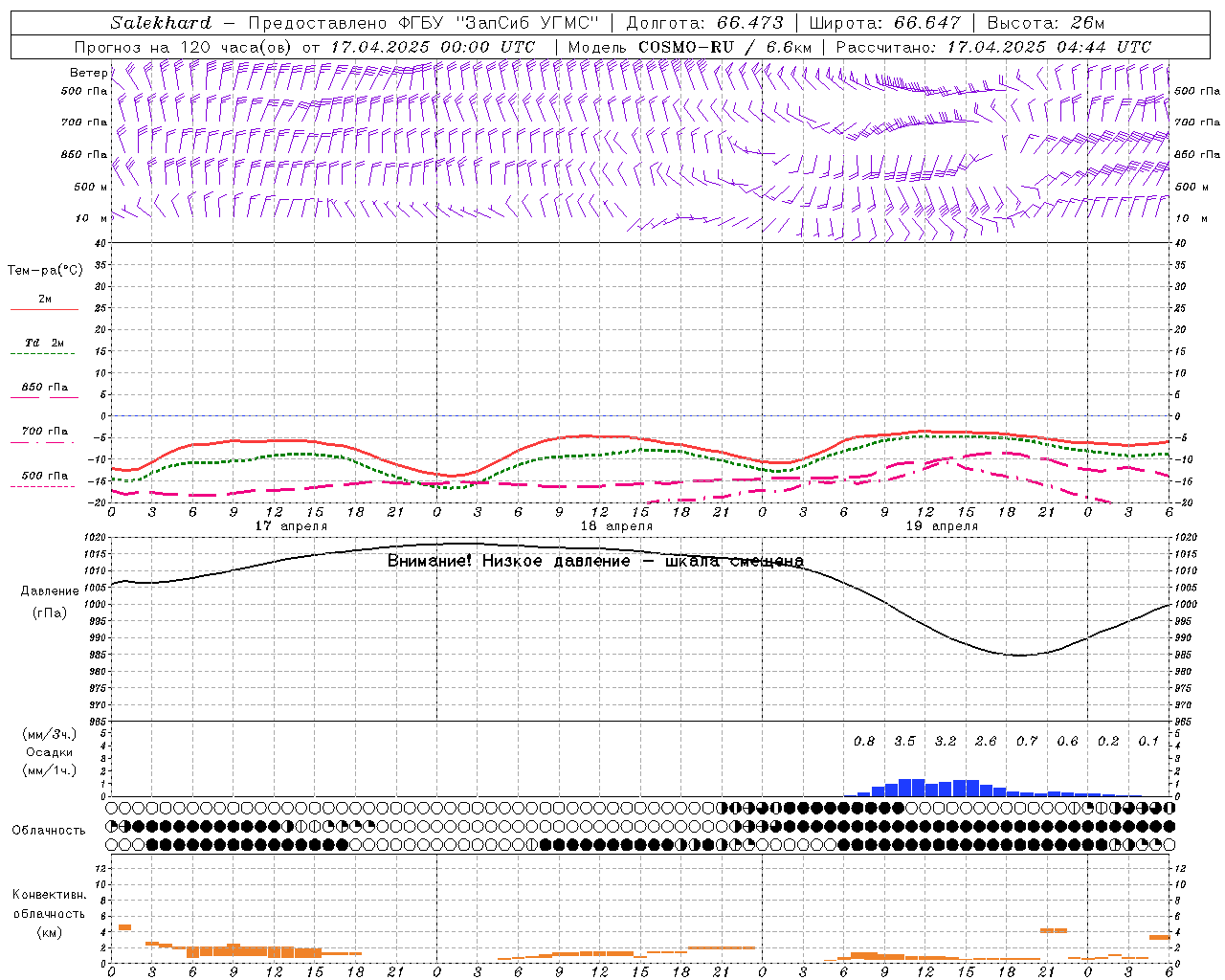Click the 0.1 precipitation total
This screenshot has height=980, width=1225.
[x=1148, y=742]
